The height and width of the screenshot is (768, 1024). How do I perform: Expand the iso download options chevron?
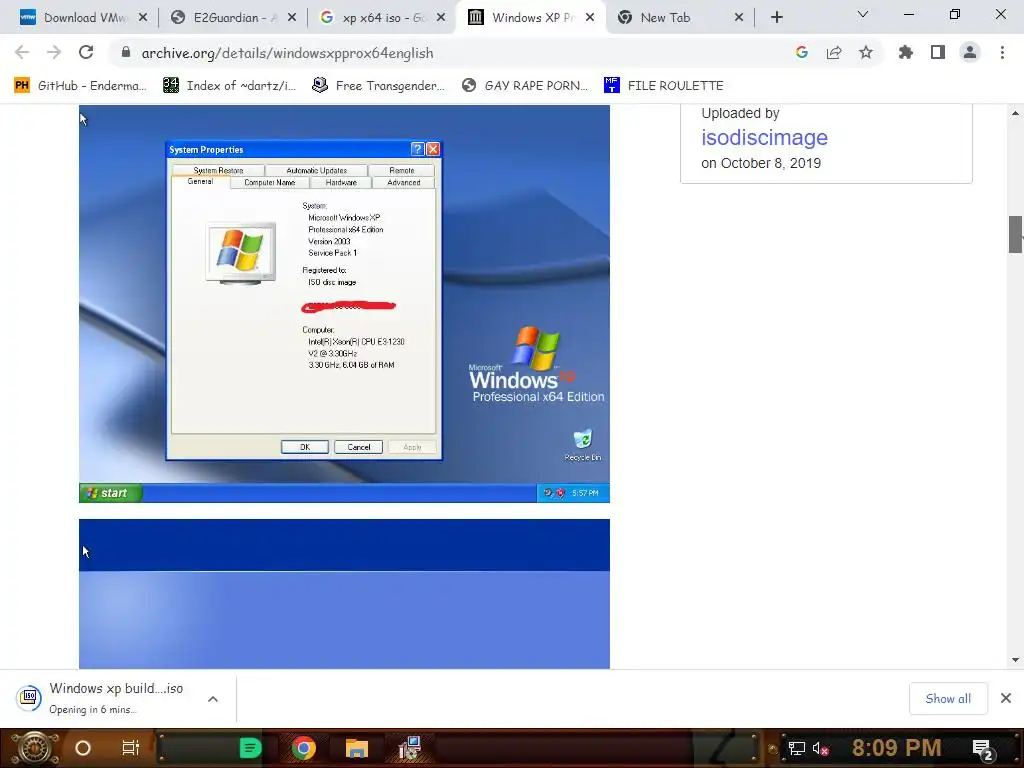pos(213,699)
